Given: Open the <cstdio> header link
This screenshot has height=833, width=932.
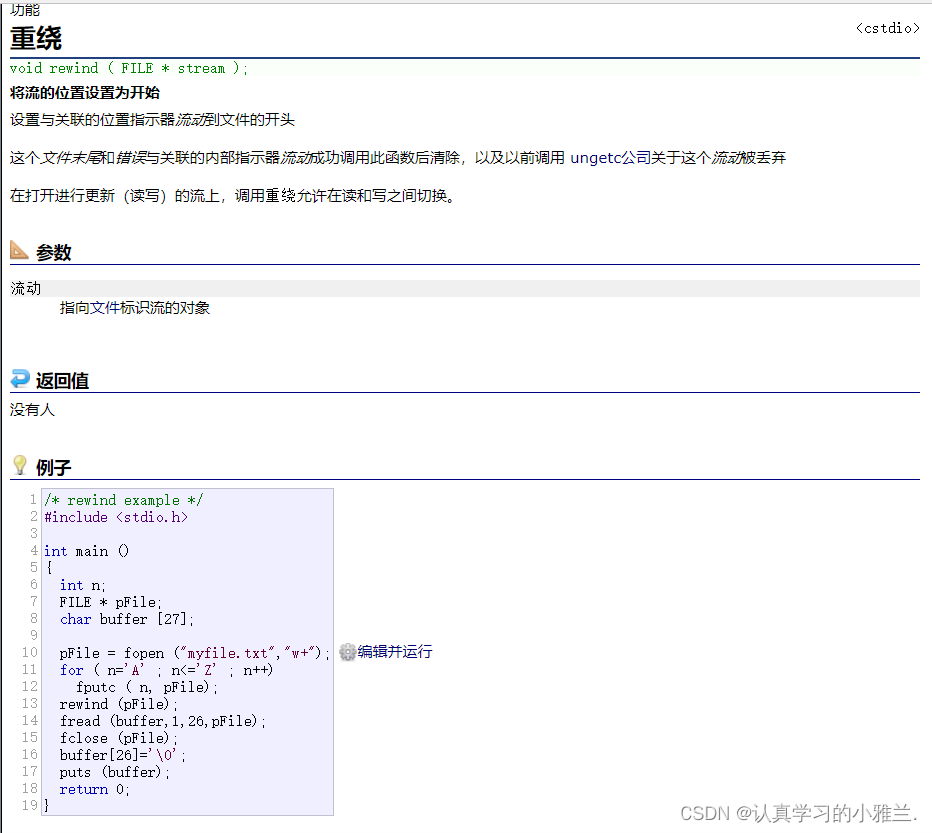Looking at the screenshot, I should 887,28.
